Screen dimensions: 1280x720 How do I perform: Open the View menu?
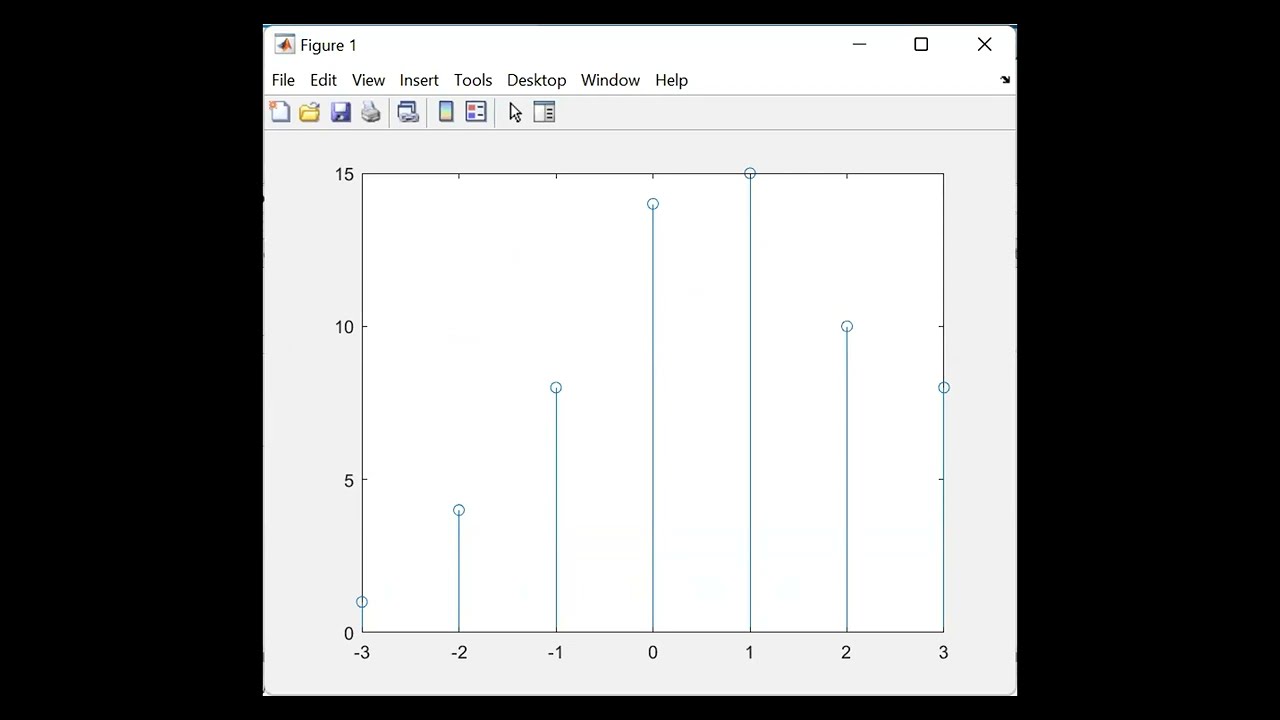[x=368, y=80]
